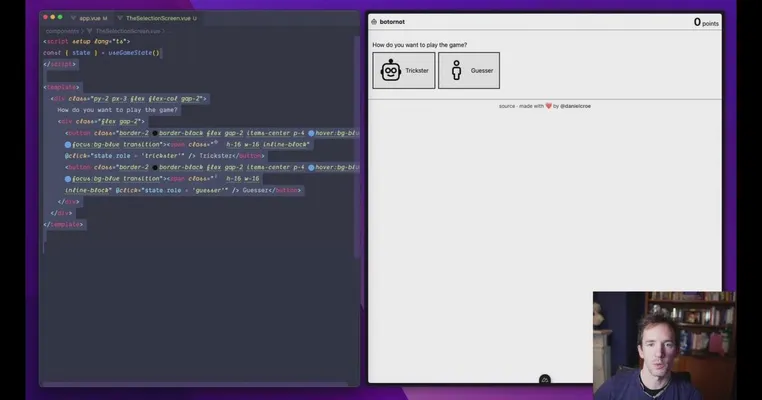Click the script setup lang="ts" code line
The image size is (762, 400).
(87, 41)
